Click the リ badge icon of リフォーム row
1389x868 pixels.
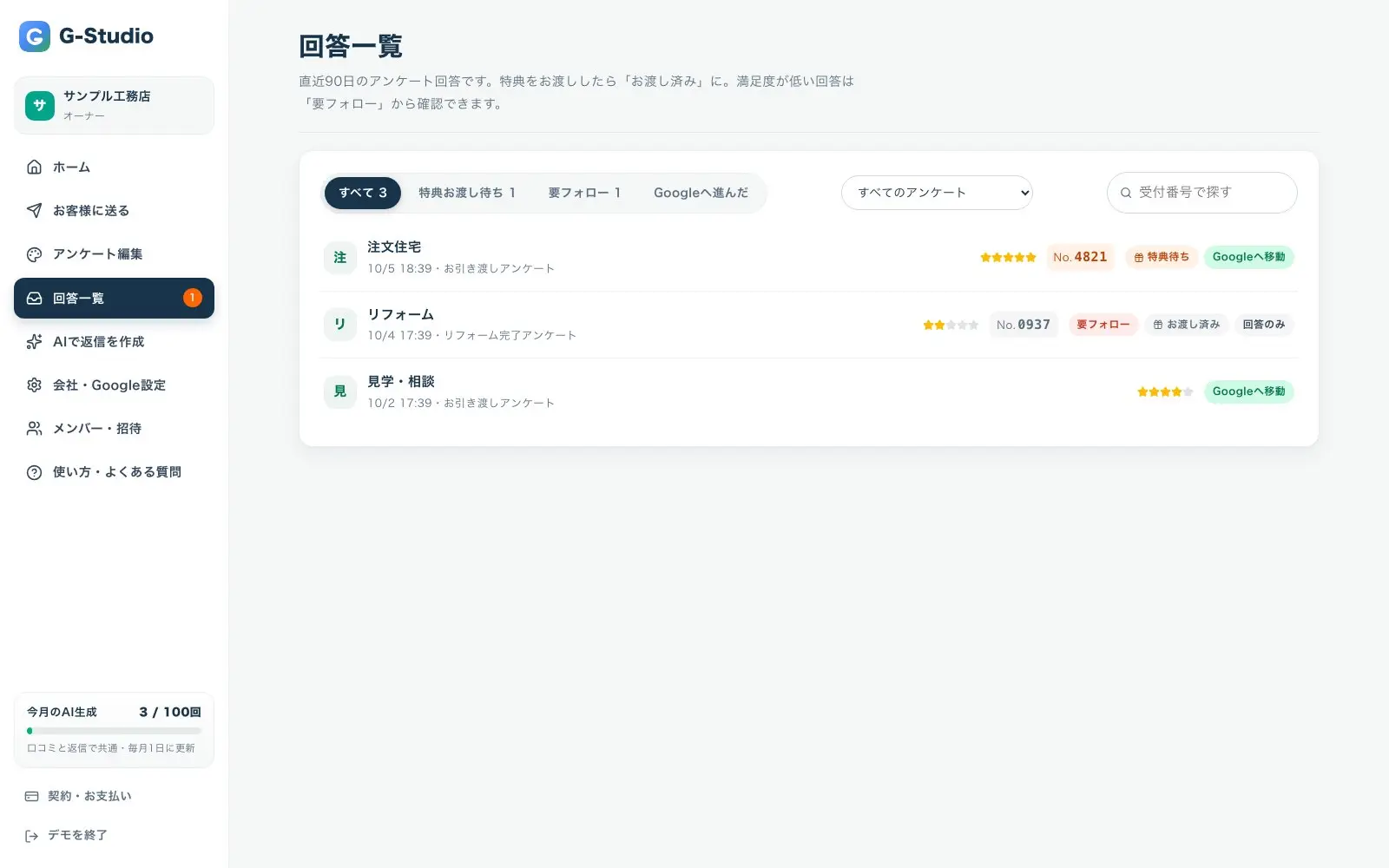tap(340, 324)
